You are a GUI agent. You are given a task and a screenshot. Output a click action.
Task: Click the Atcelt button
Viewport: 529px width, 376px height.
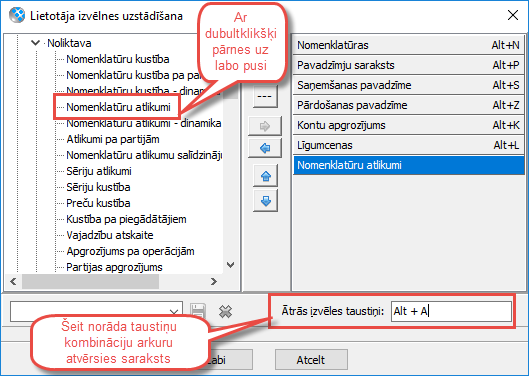(311, 360)
